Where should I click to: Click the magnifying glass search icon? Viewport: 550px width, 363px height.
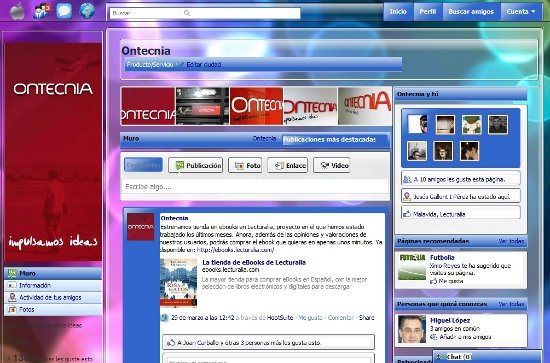[x=187, y=13]
